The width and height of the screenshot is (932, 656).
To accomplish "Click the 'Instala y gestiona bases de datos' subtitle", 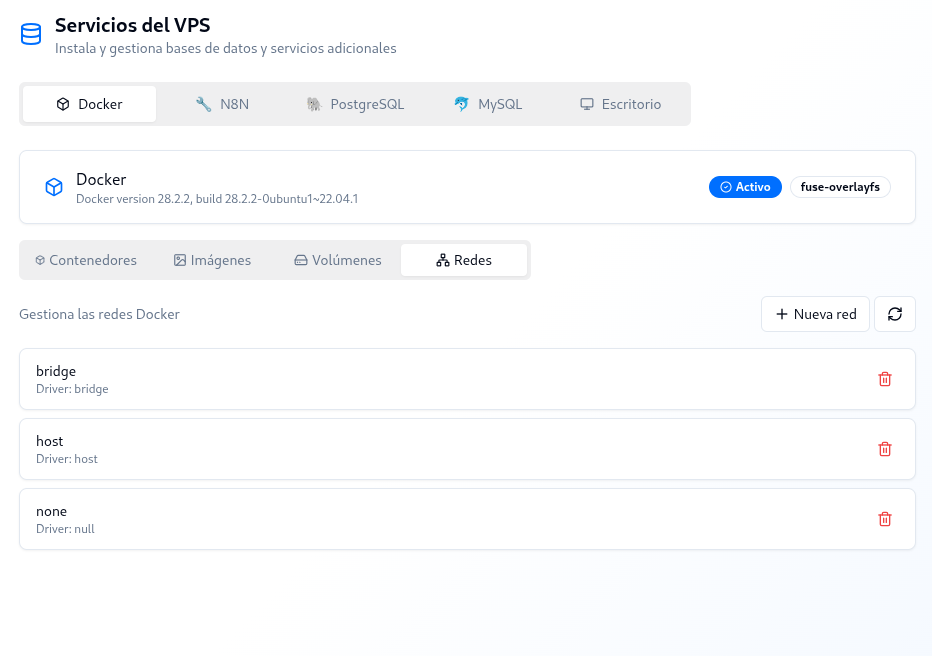I will tap(226, 48).
